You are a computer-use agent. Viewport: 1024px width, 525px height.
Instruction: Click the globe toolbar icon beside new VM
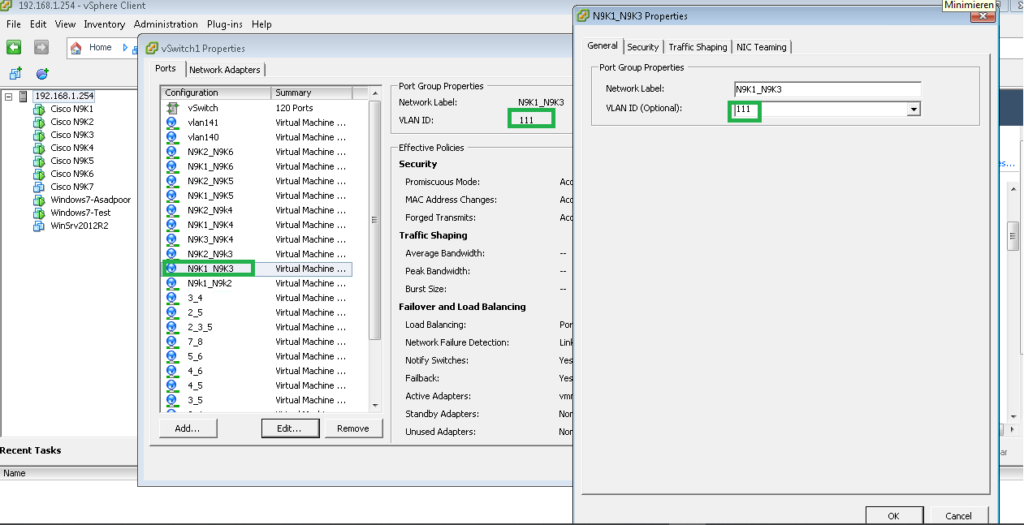click(x=42, y=74)
